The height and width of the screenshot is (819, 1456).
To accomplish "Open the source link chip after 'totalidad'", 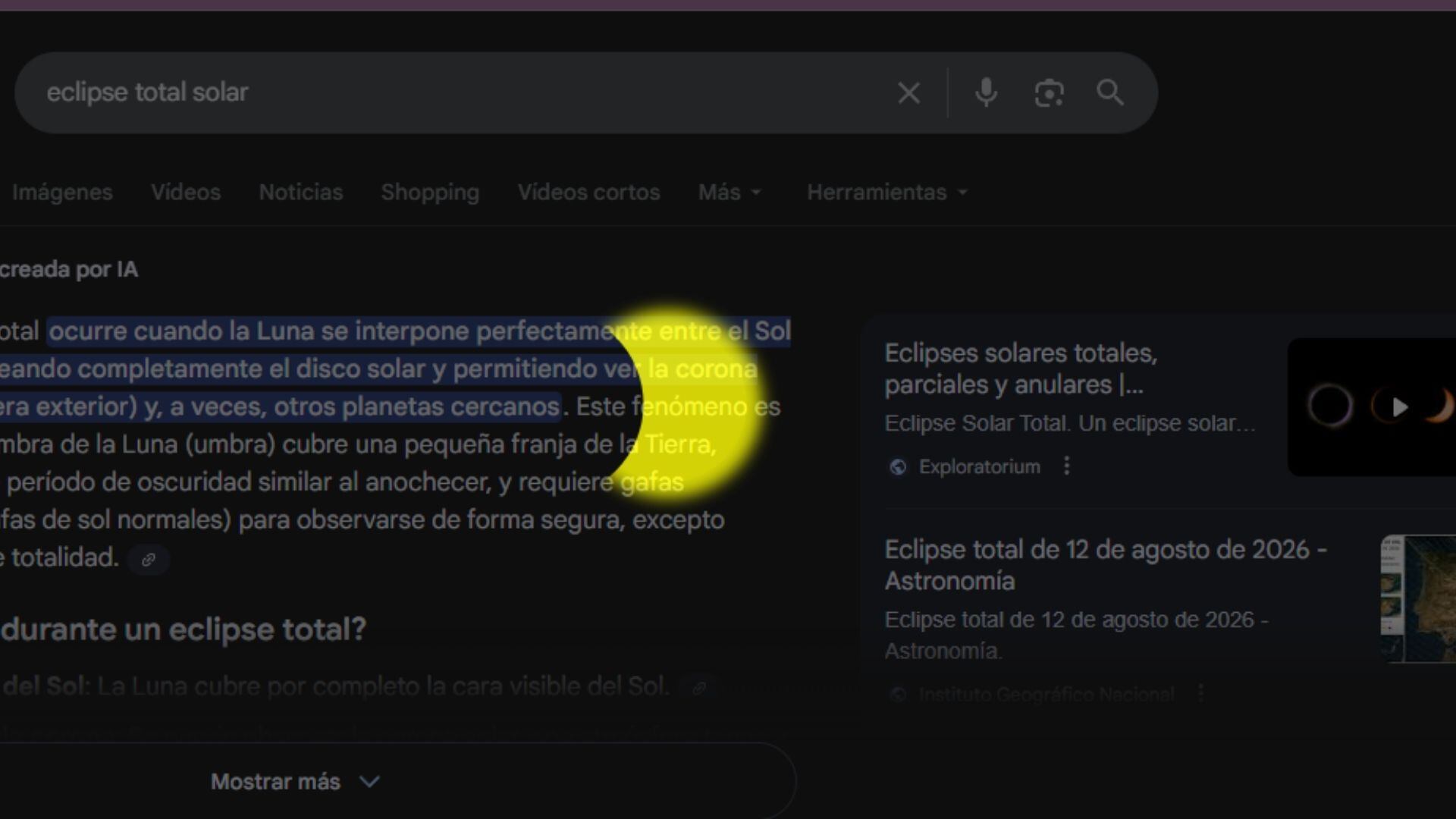I will (x=149, y=560).
